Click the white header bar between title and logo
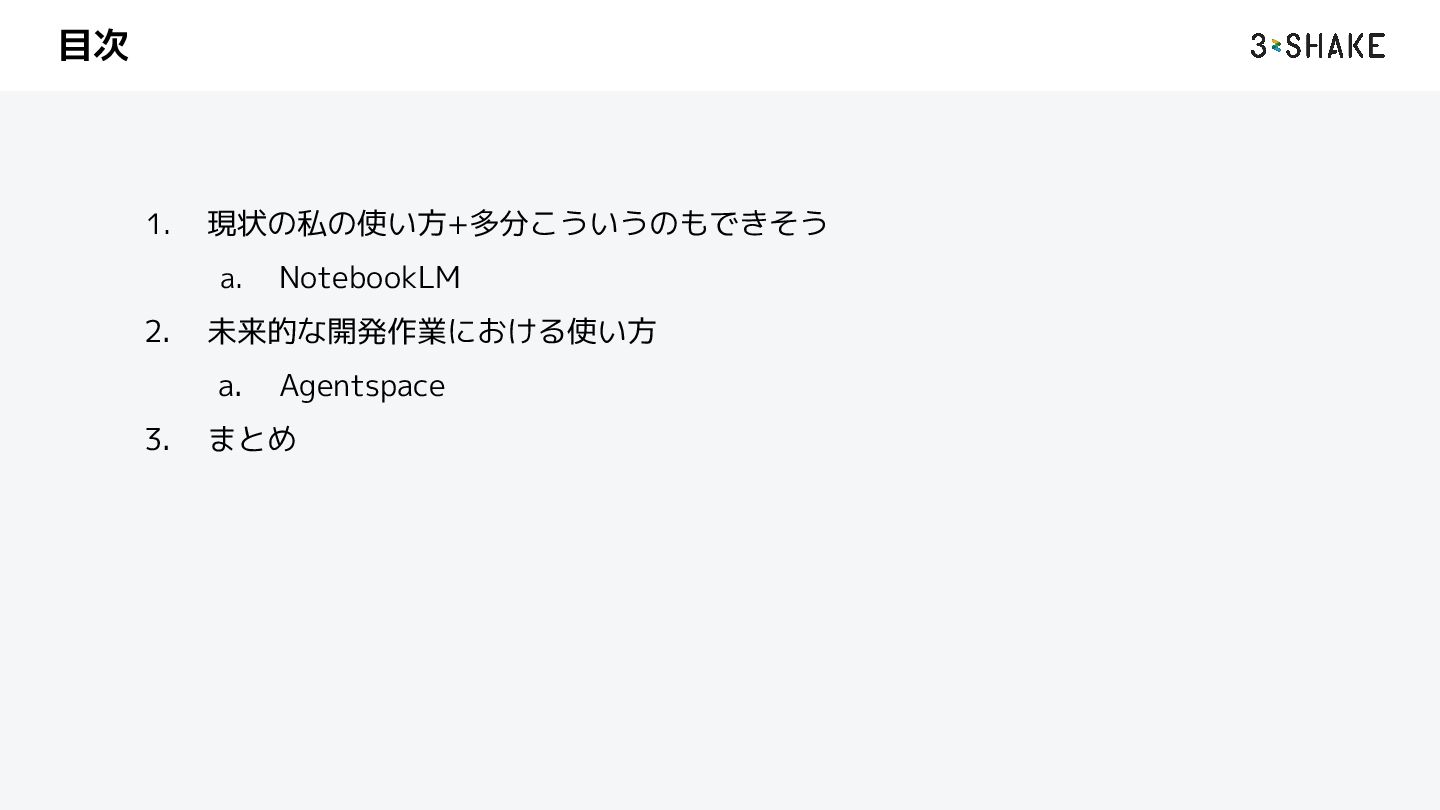This screenshot has height=810, width=1440. tap(690, 45)
